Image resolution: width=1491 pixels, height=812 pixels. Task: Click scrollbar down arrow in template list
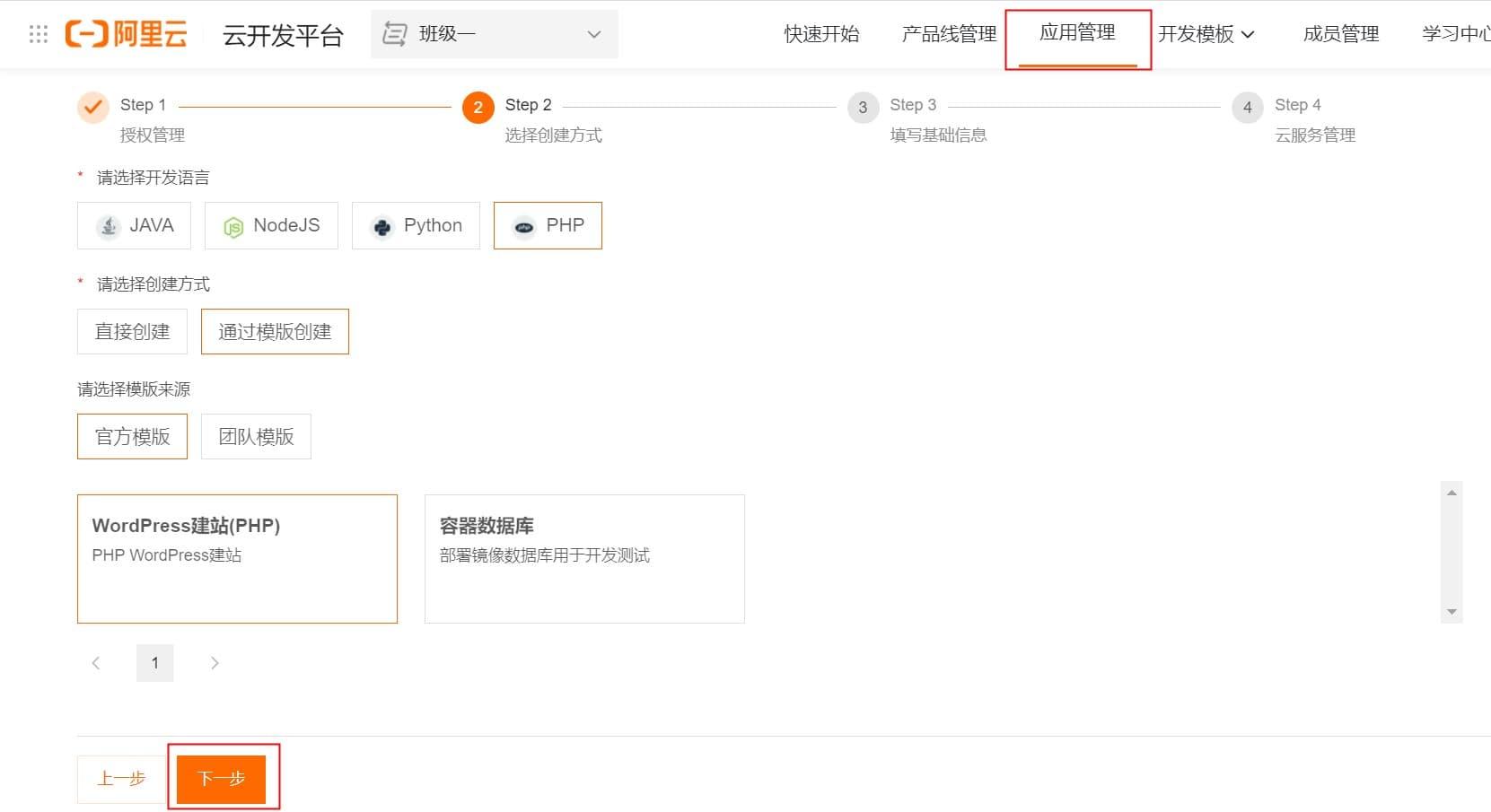click(x=1452, y=612)
